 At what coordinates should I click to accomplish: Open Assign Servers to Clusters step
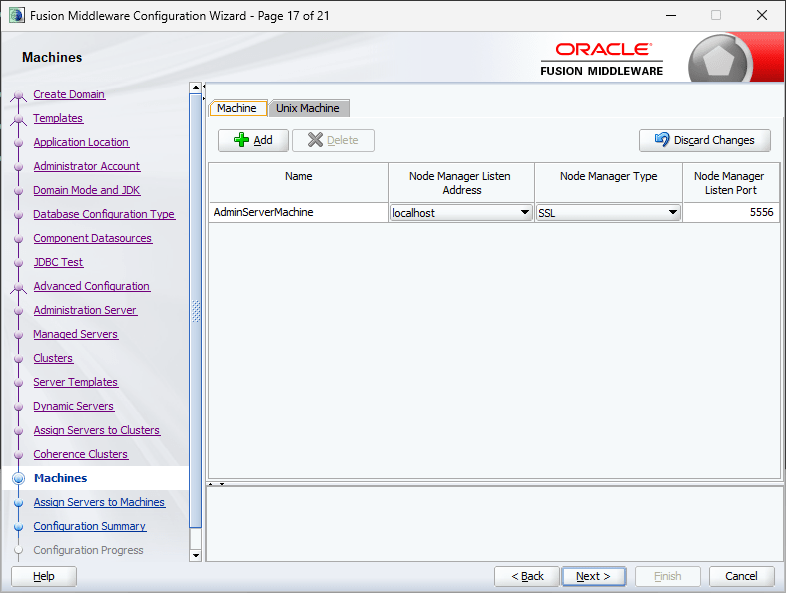point(97,431)
